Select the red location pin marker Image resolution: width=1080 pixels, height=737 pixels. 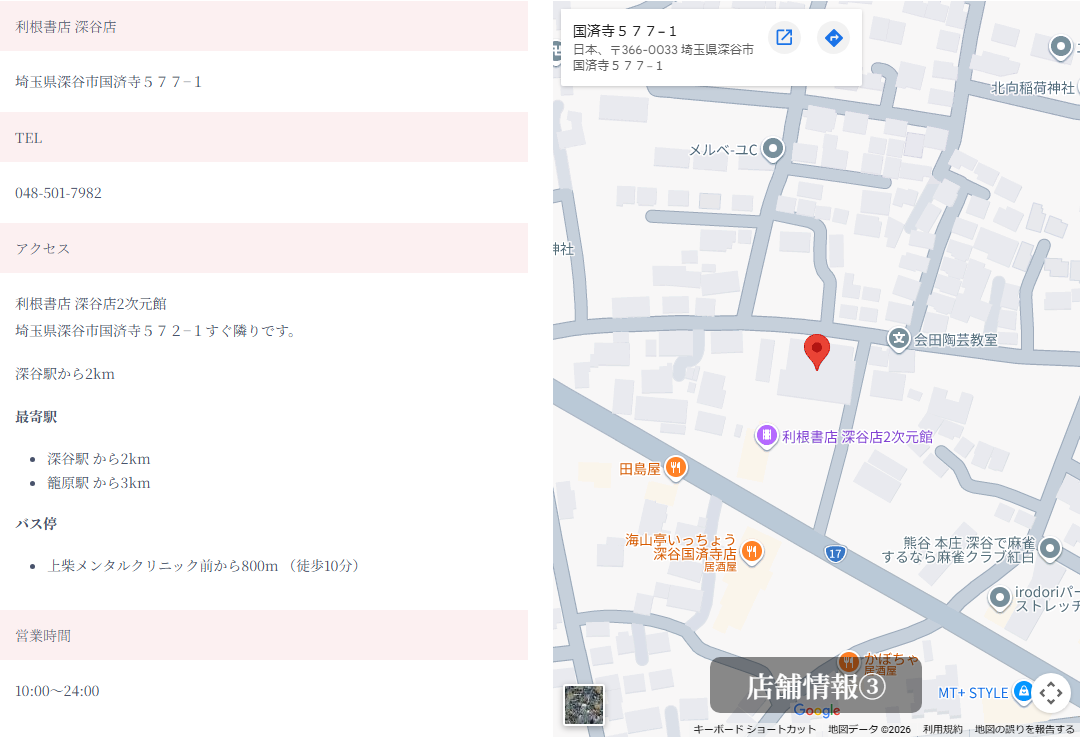(x=817, y=352)
